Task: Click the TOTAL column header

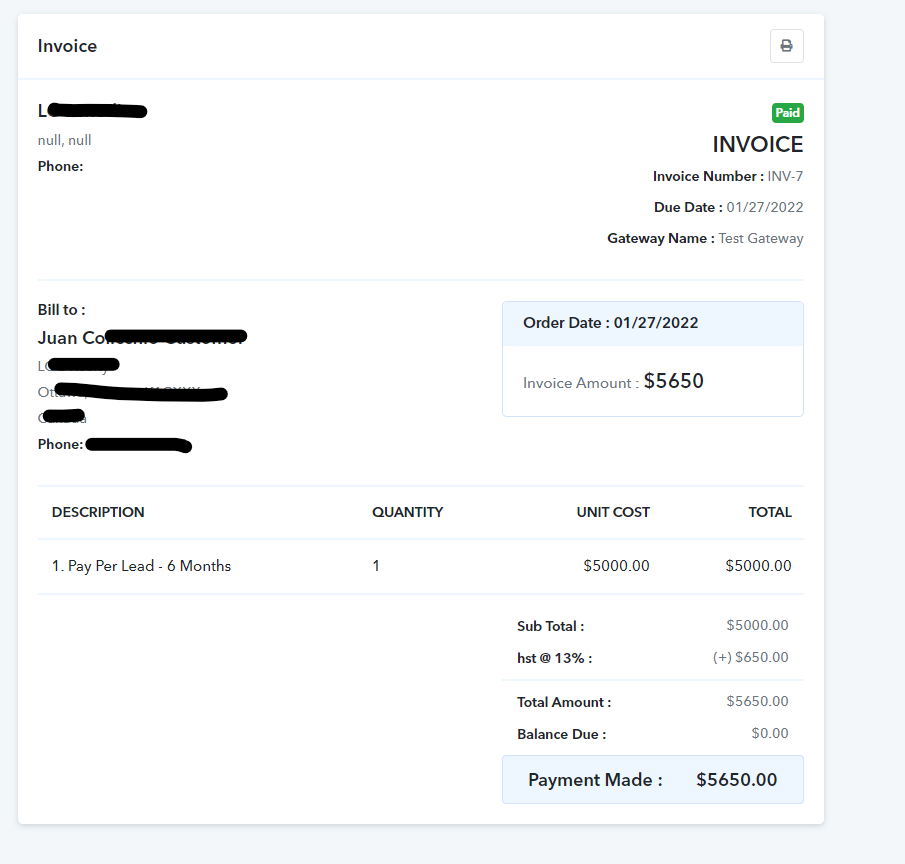Action: pos(770,512)
